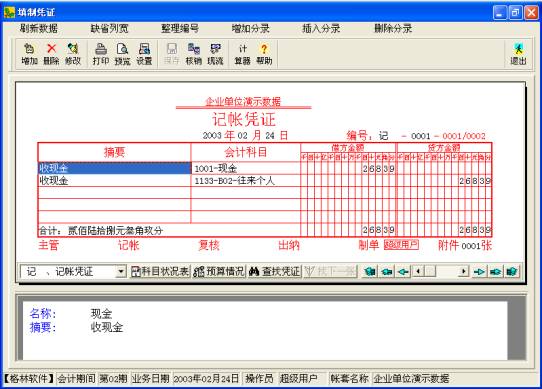The height and width of the screenshot is (389, 542).
Task: Open 帮助 help question-mark icon
Action: pos(264,54)
